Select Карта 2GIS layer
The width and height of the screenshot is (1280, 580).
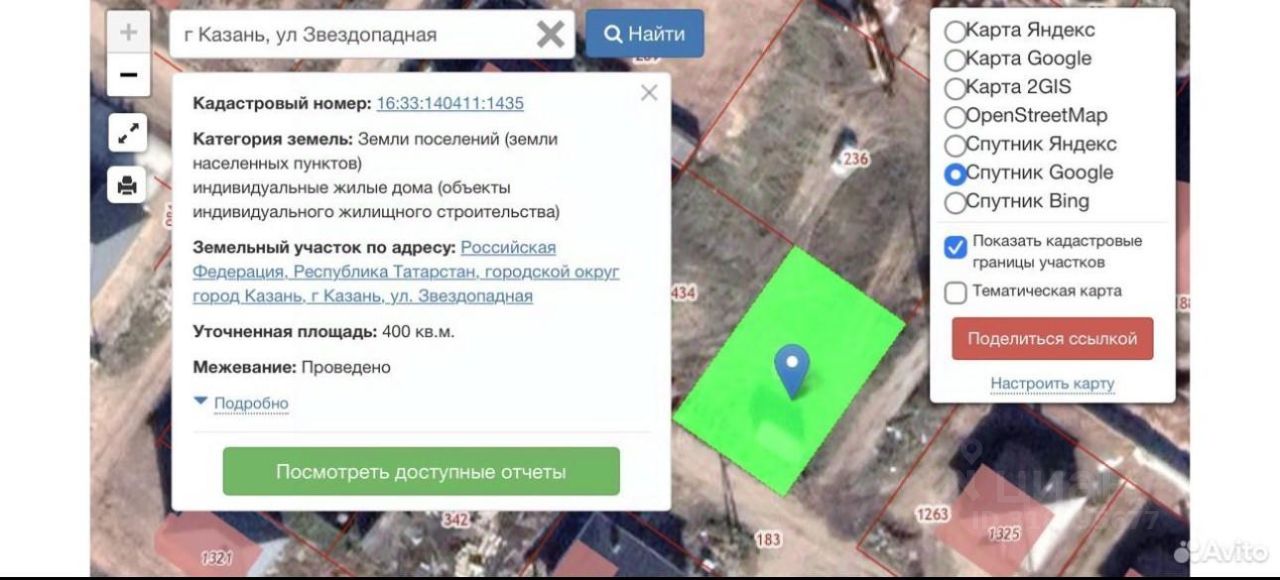(955, 88)
